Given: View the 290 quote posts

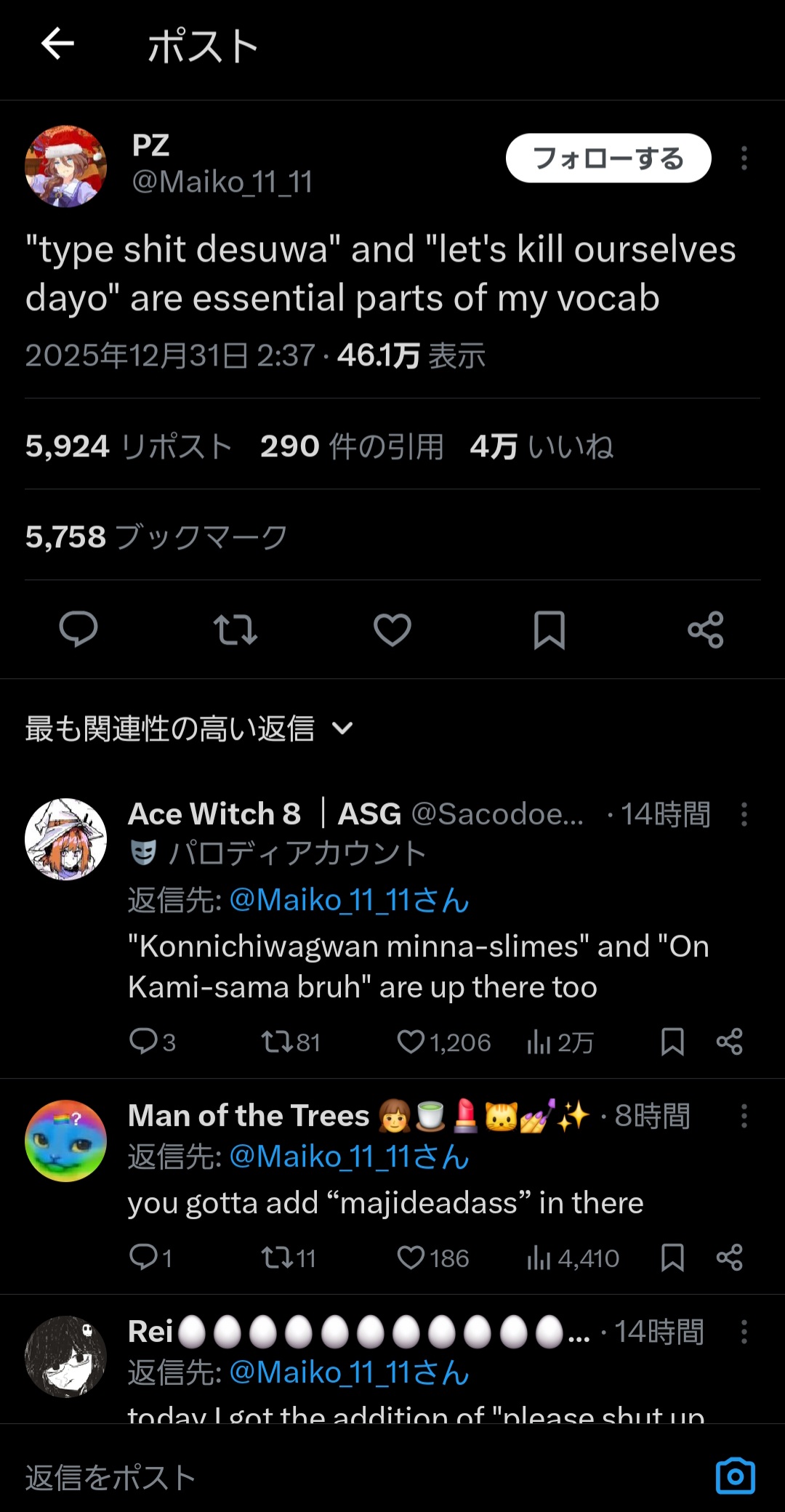Looking at the screenshot, I should pyautogui.click(x=352, y=446).
